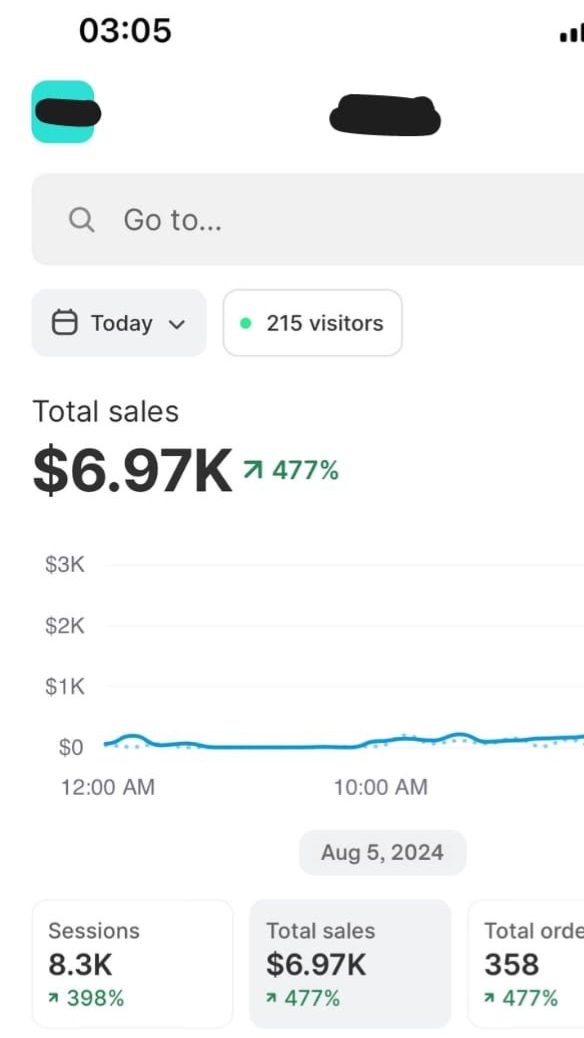Click the $1K axis label
This screenshot has height=1038, width=584.
(x=65, y=686)
